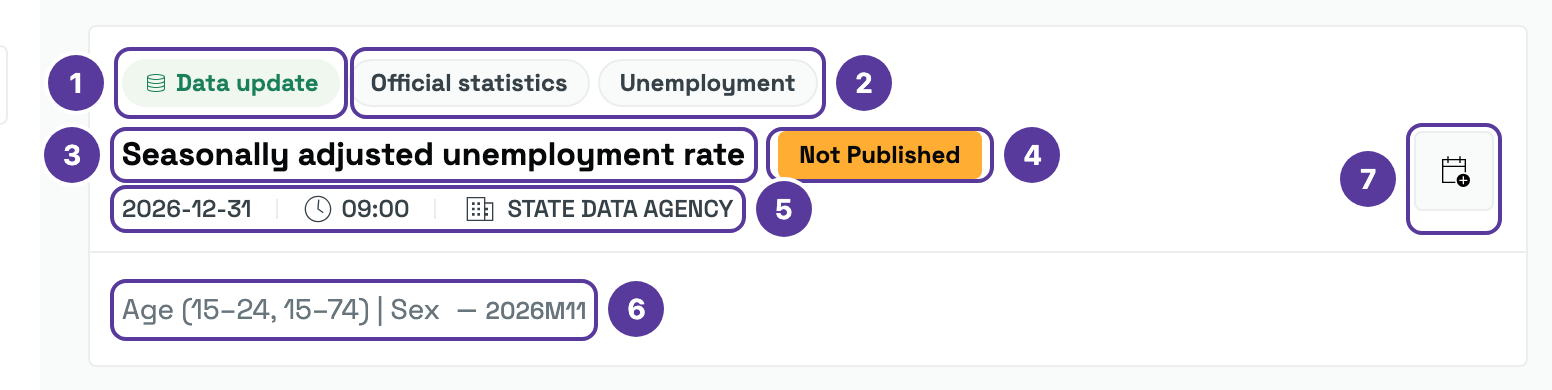Click the 2026-12-31 release date
The height and width of the screenshot is (390, 1552).
pos(187,209)
